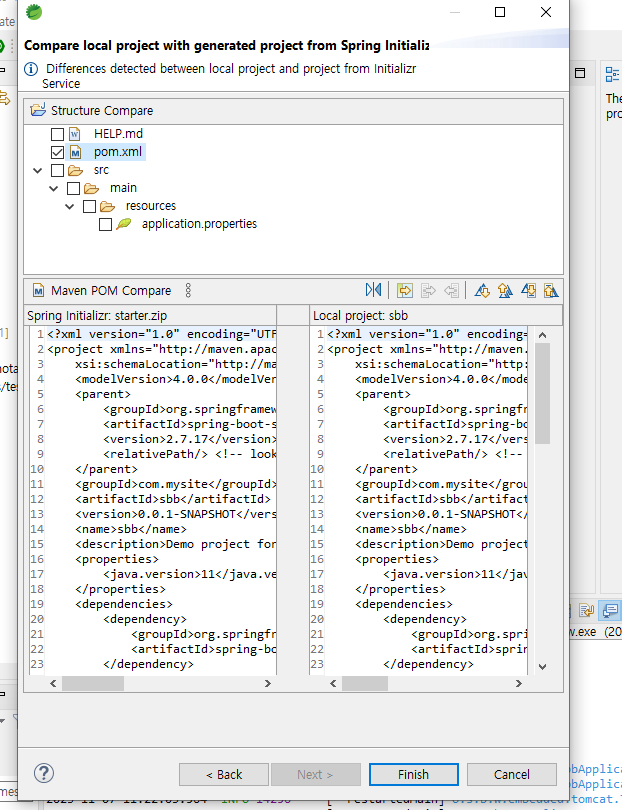Image resolution: width=622 pixels, height=810 pixels.
Task: Check the HELP.md checkbox
Action: pyautogui.click(x=57, y=134)
